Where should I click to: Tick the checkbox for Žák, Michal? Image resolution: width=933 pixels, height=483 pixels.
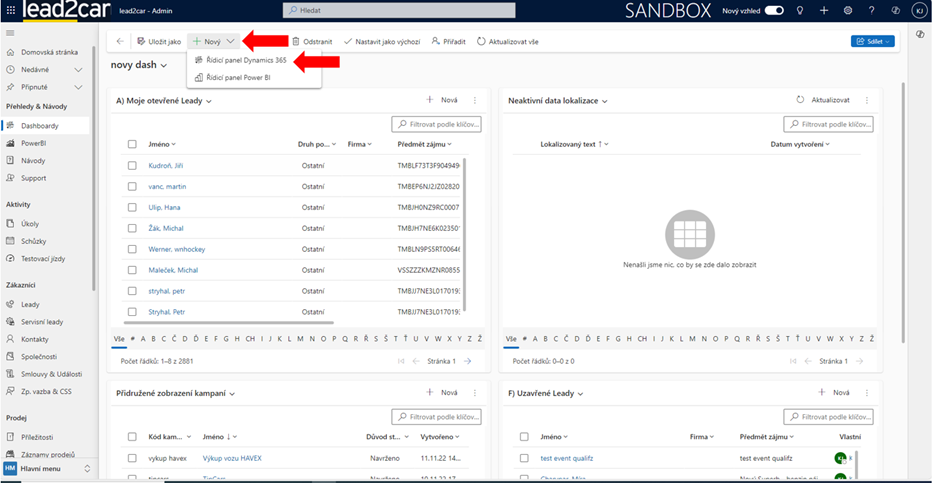point(132,228)
